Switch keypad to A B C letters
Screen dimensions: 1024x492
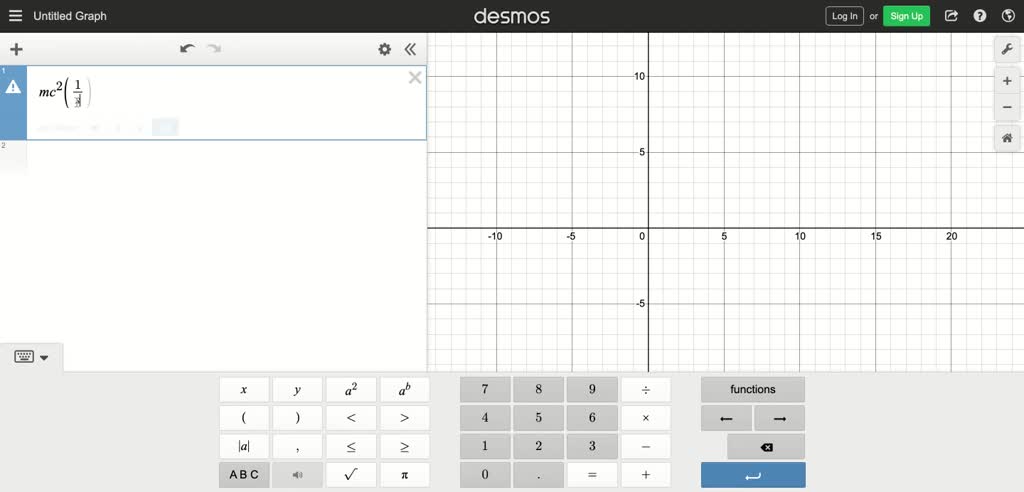click(244, 475)
